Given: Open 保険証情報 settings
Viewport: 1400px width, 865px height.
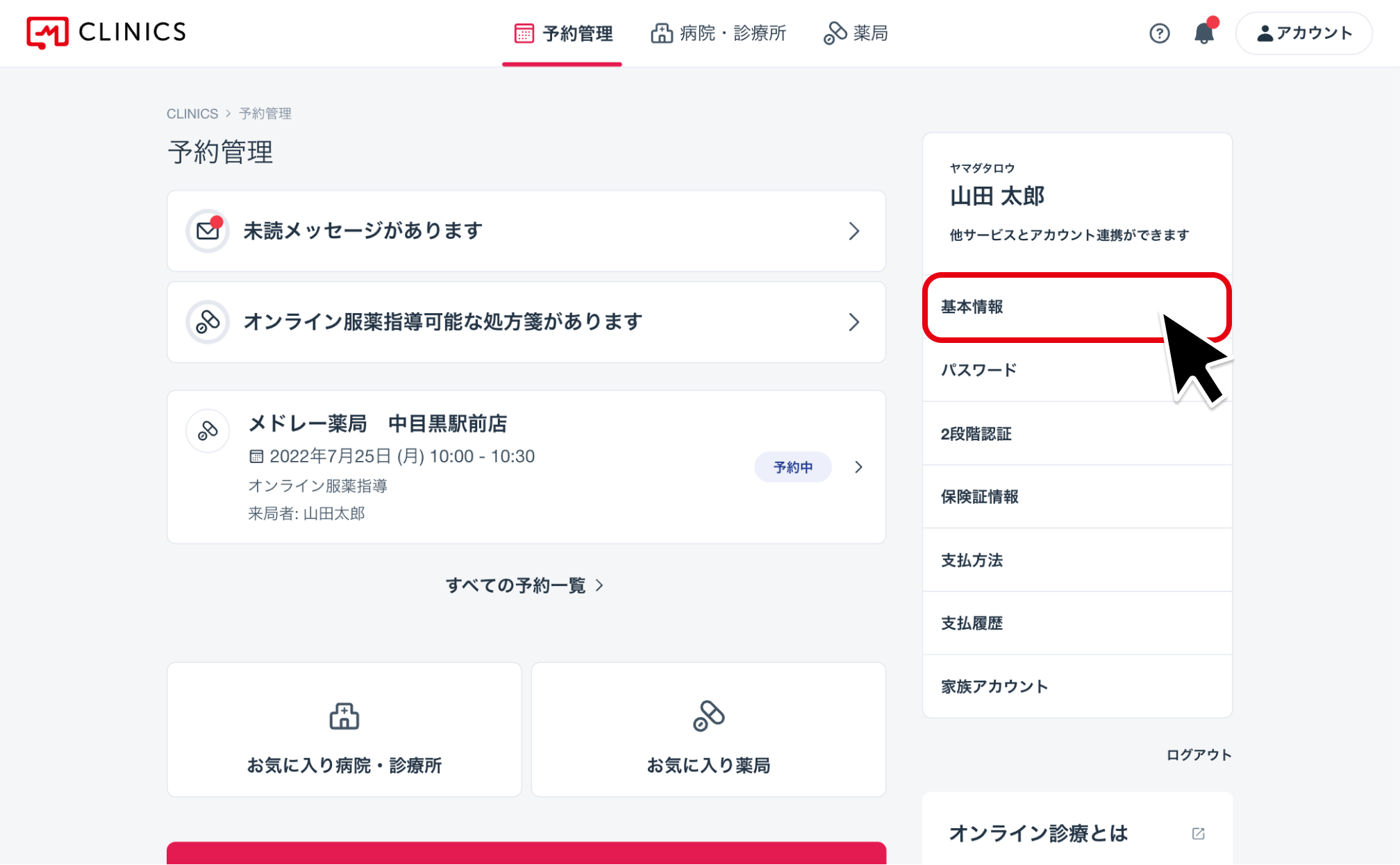Looking at the screenshot, I should (1077, 497).
